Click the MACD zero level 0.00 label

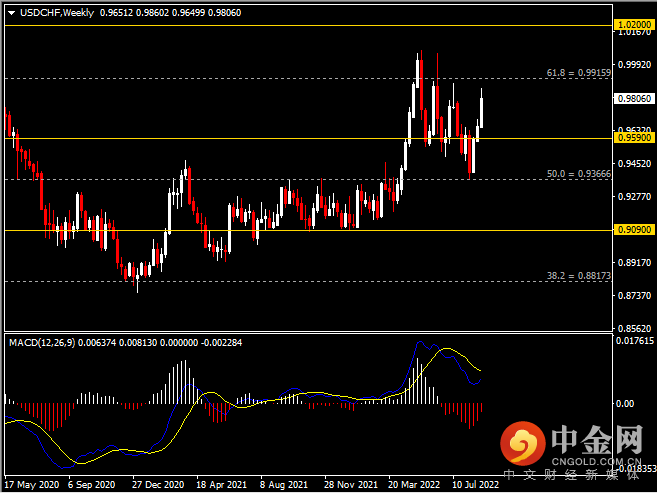(624, 403)
